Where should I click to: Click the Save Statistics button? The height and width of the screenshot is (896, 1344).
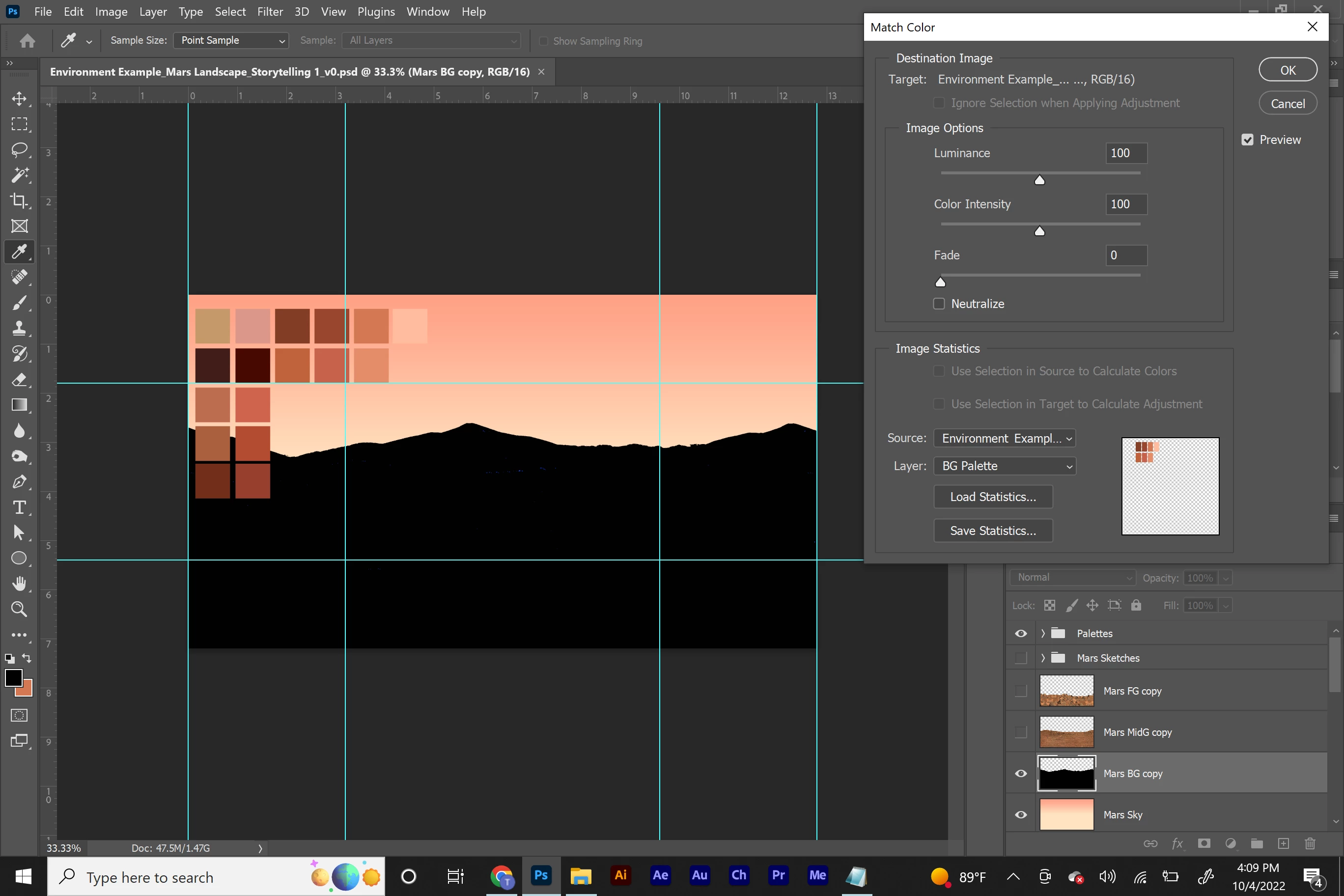tap(993, 531)
